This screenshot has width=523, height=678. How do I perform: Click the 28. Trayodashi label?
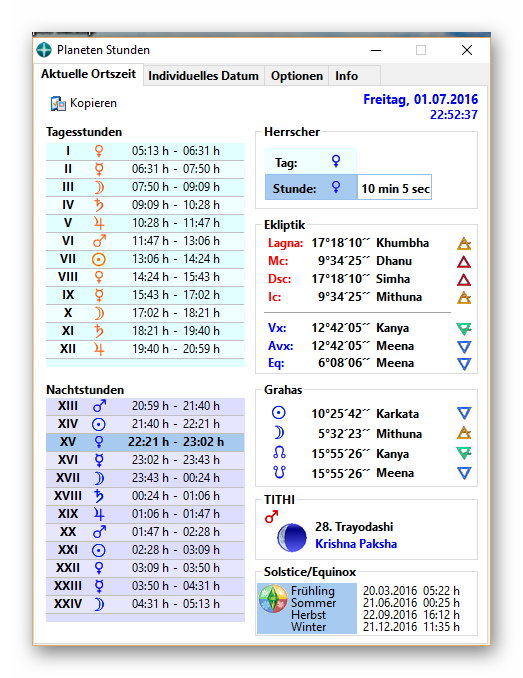click(354, 527)
